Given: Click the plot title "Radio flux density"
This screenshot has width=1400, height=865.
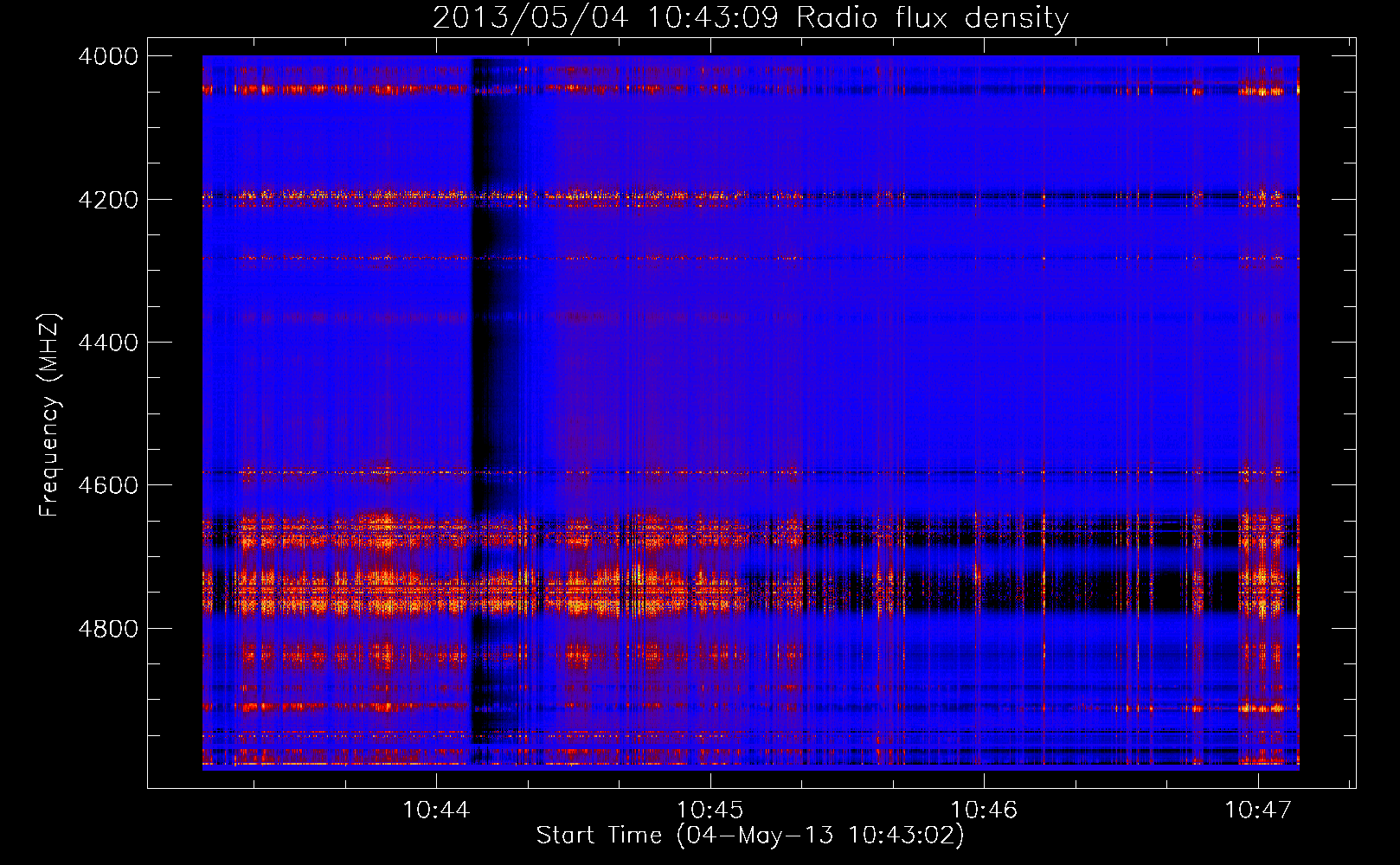Looking at the screenshot, I should coord(932,17).
